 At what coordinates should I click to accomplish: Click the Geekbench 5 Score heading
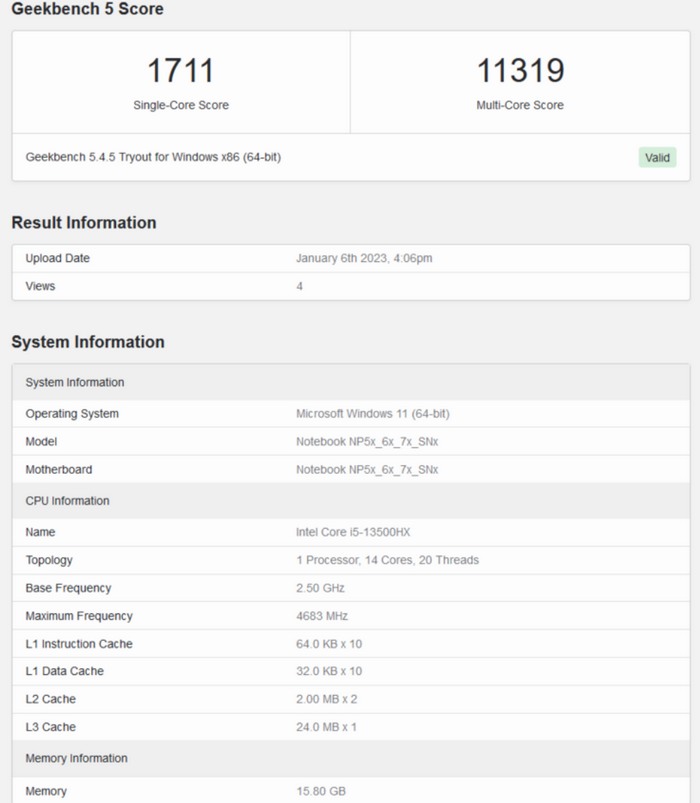click(x=87, y=9)
